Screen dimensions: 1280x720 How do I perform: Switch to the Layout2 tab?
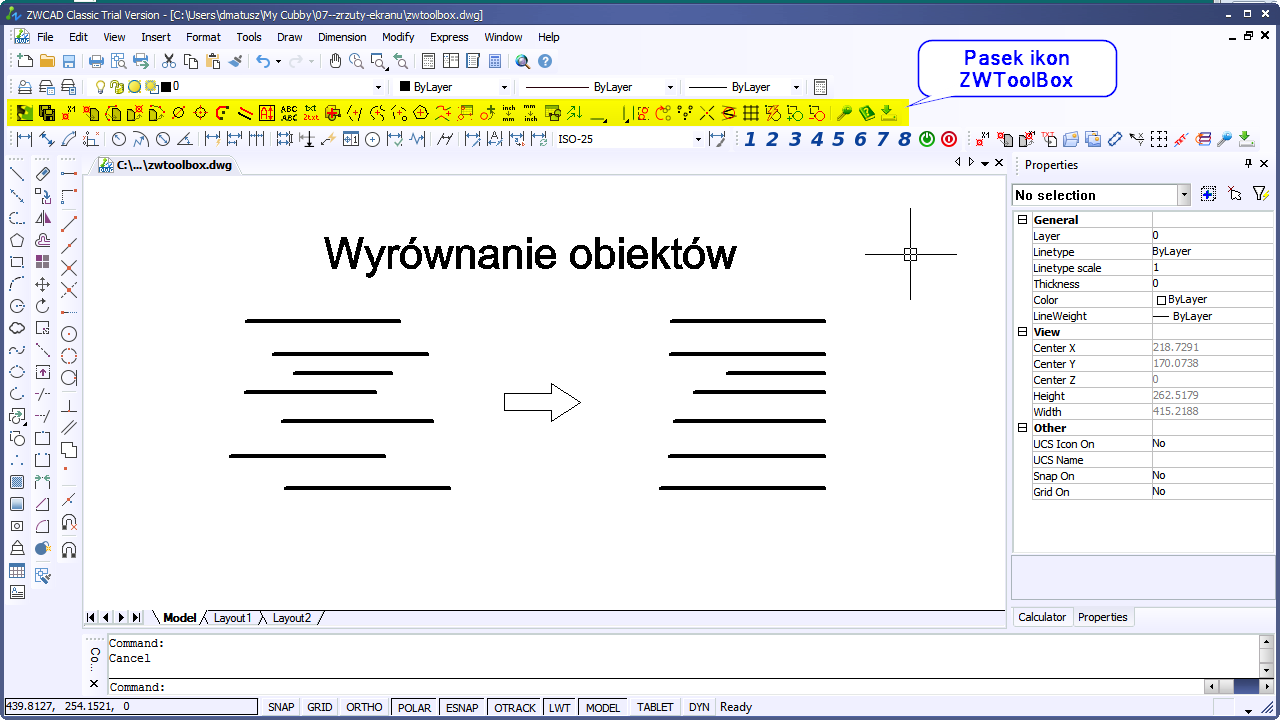292,618
